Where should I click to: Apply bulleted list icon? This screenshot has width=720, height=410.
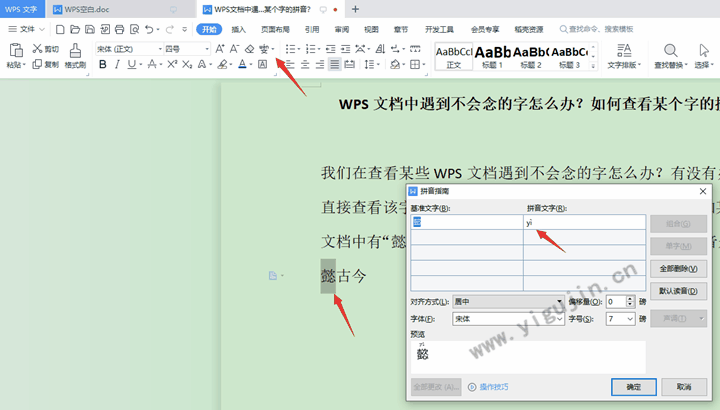click(290, 49)
